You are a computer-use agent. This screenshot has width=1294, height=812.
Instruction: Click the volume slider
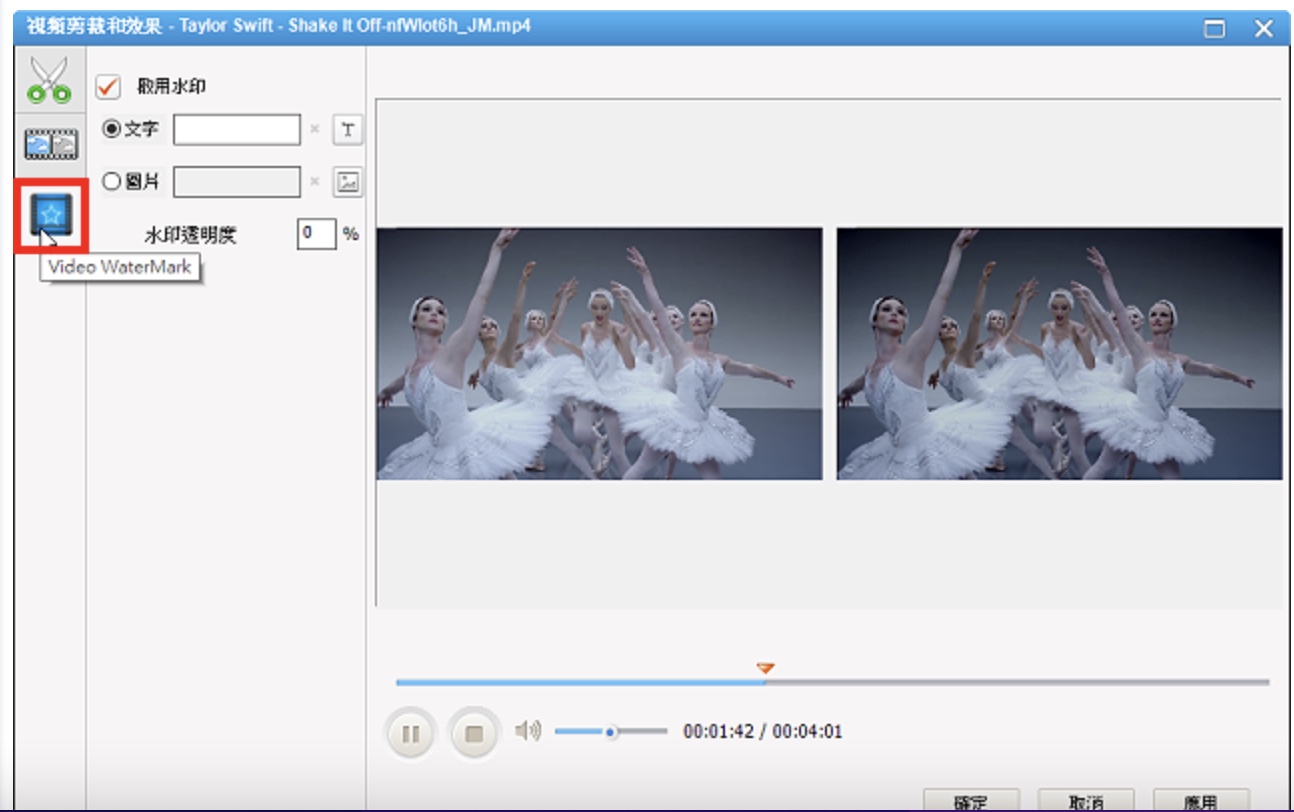click(610, 731)
